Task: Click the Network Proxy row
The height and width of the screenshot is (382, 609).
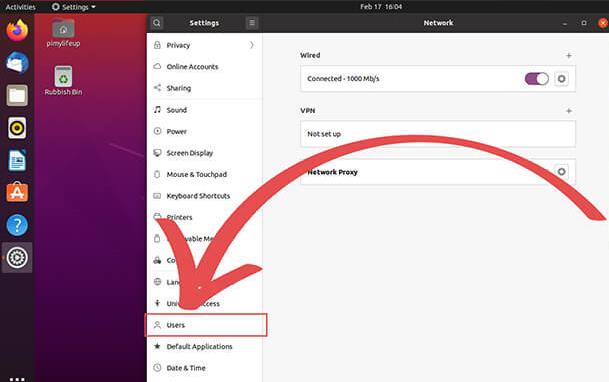Action: coord(438,172)
